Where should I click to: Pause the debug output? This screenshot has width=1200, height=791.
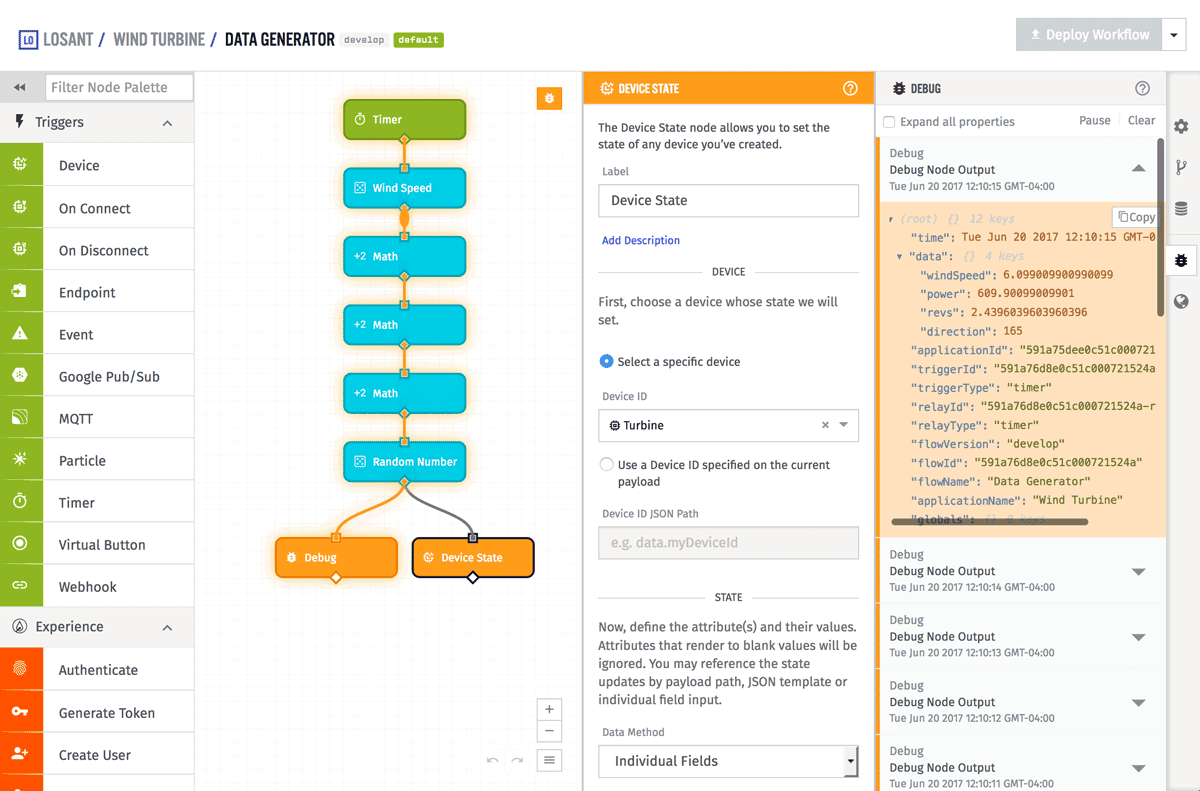click(x=1095, y=120)
